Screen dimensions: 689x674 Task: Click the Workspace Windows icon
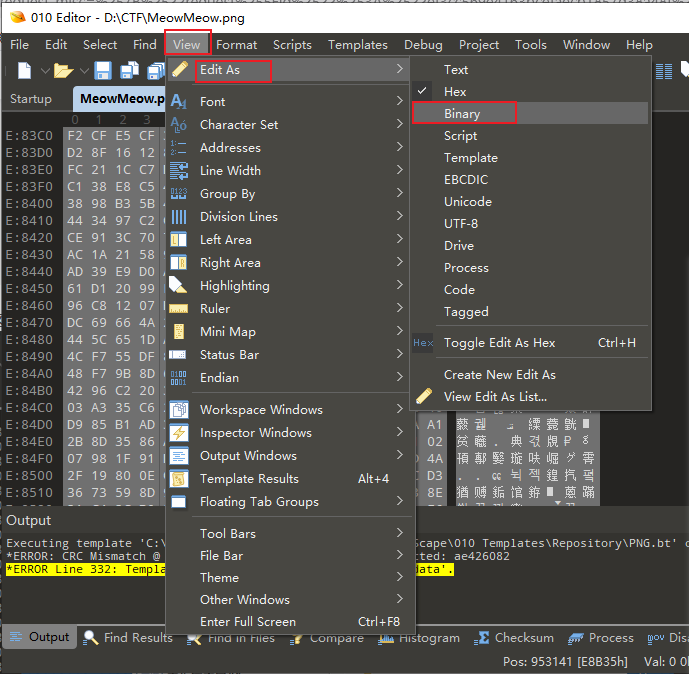tap(179, 409)
